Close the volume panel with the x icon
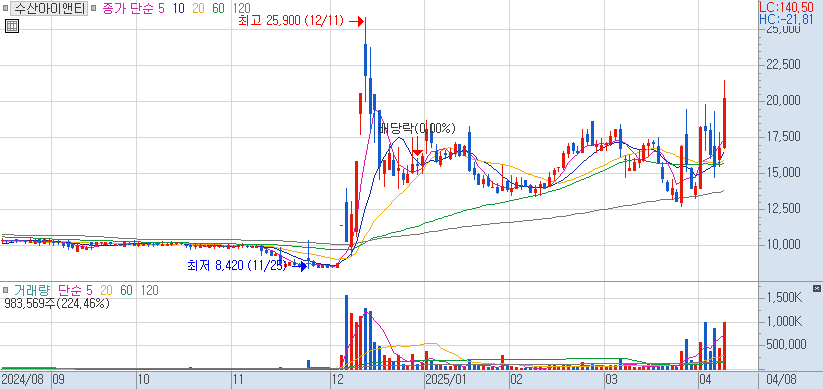 tap(817, 289)
